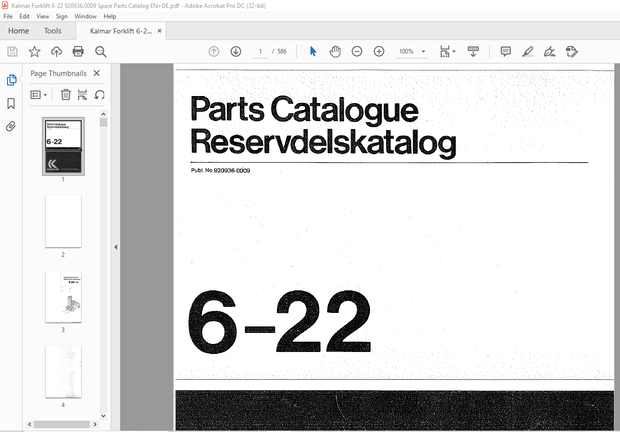Add a comment sticky note
The image size is (620, 432).
506,51
